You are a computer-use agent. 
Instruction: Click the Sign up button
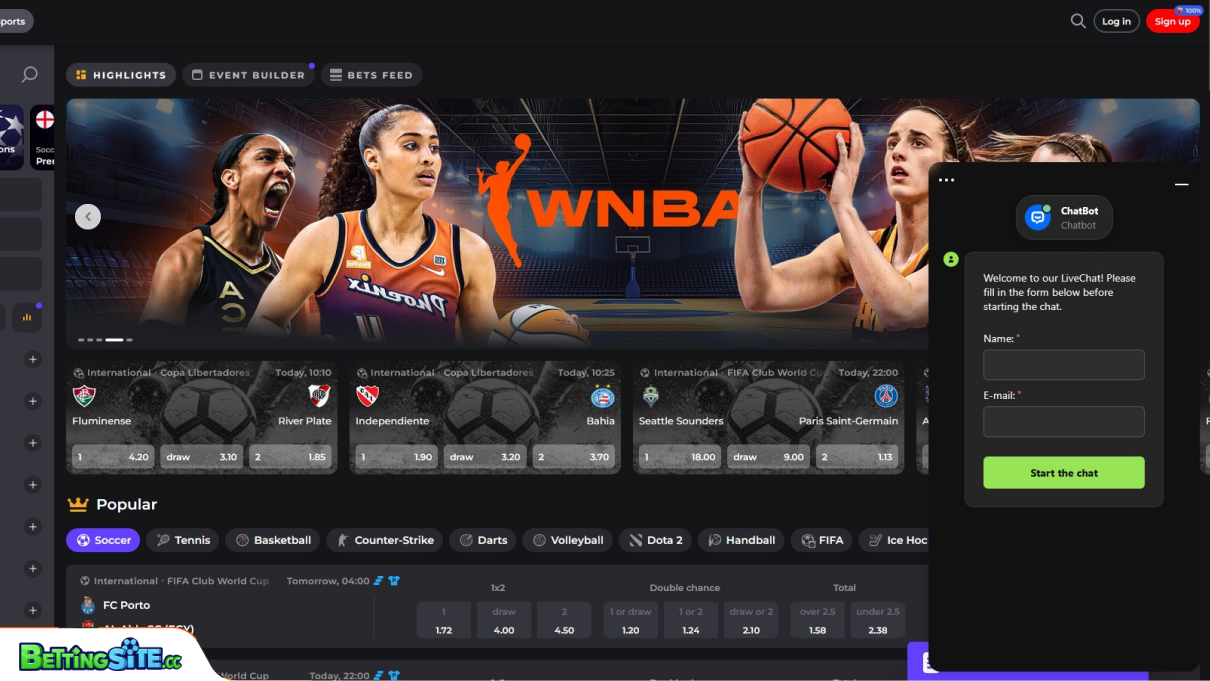tap(1172, 21)
